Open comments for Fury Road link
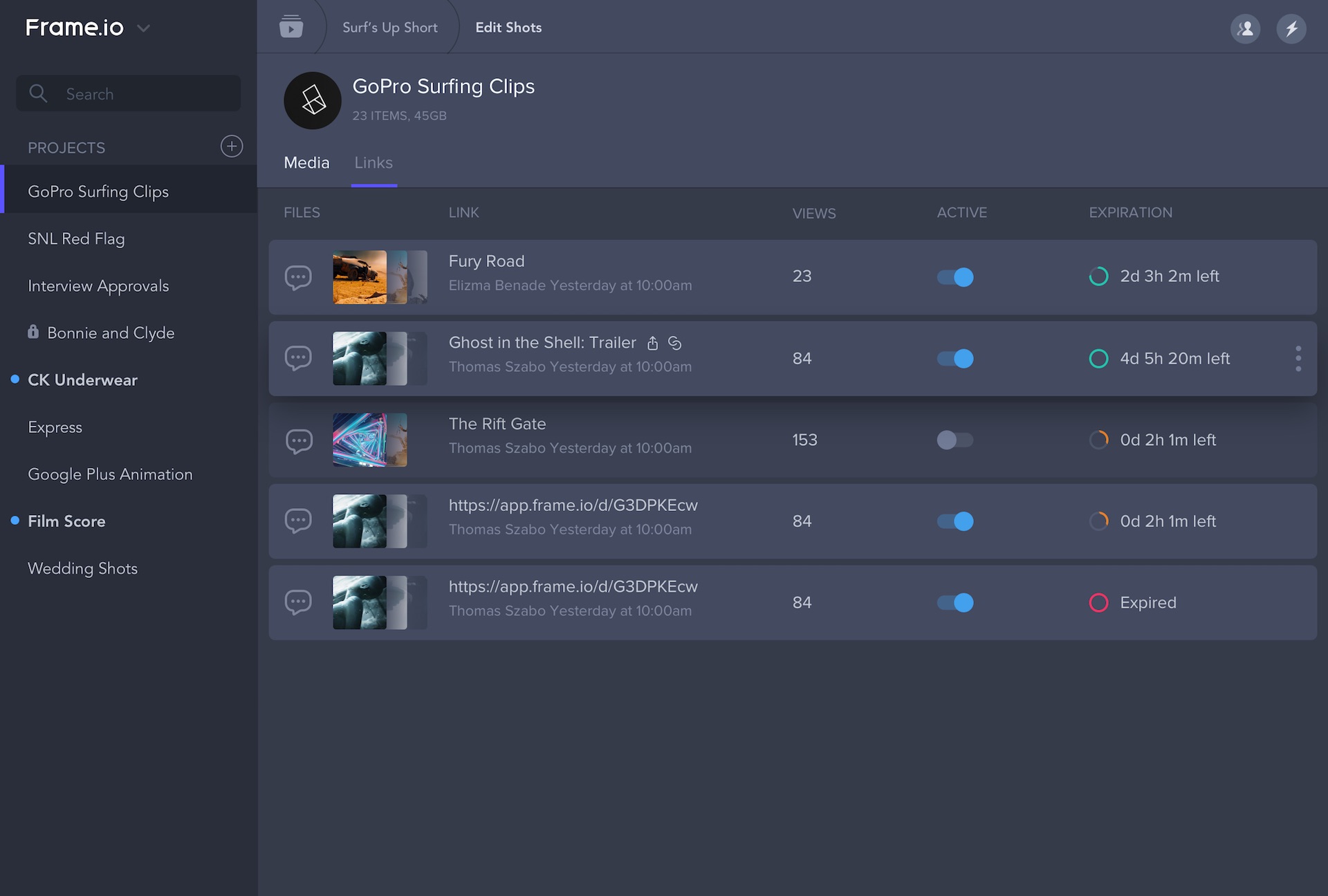Viewport: 1328px width, 896px height. click(298, 277)
